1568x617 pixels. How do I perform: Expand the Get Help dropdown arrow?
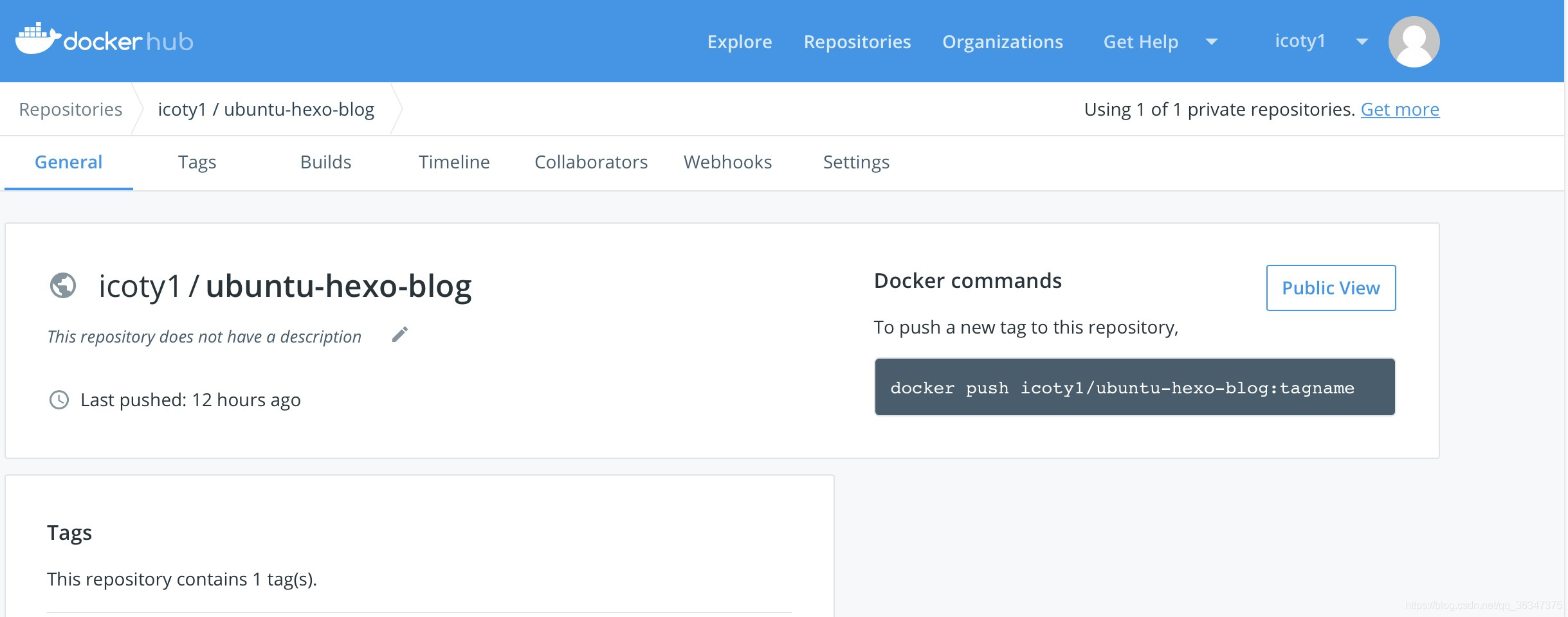(x=1212, y=42)
